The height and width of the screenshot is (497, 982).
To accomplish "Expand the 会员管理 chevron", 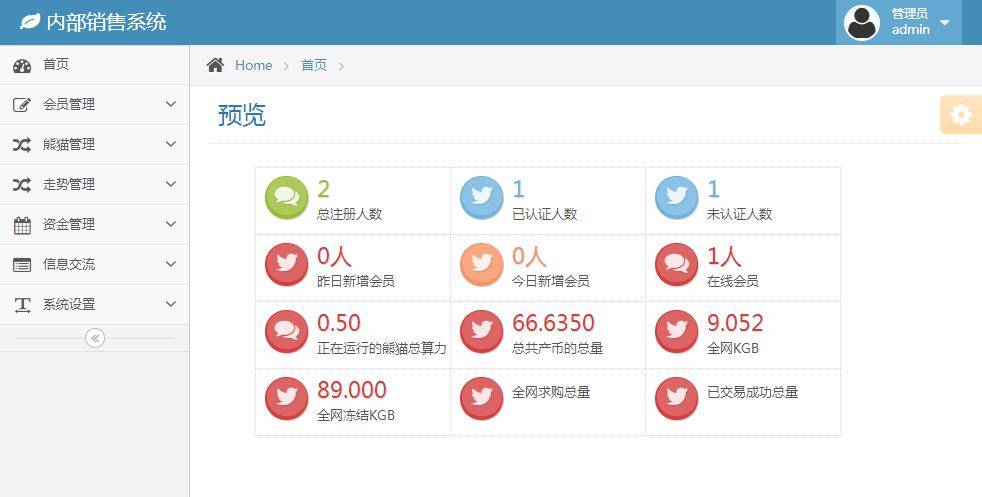I will pos(170,104).
